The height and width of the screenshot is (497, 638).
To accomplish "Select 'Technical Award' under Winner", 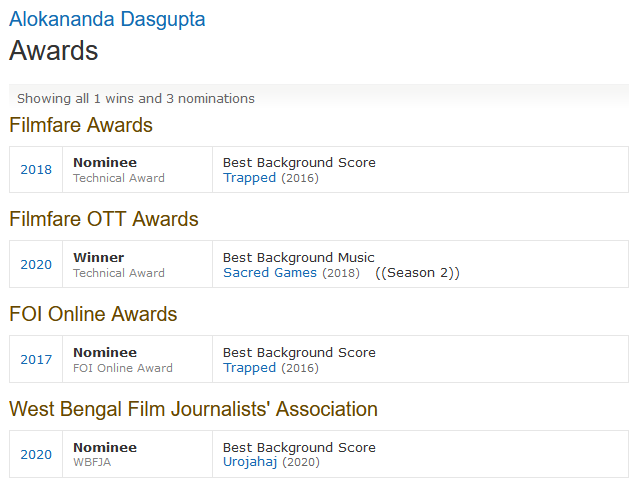I will tap(119, 273).
